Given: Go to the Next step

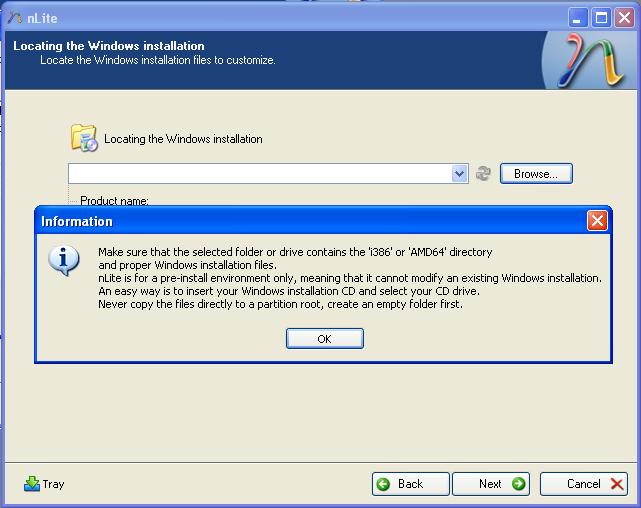Looking at the screenshot, I should click(x=491, y=484).
